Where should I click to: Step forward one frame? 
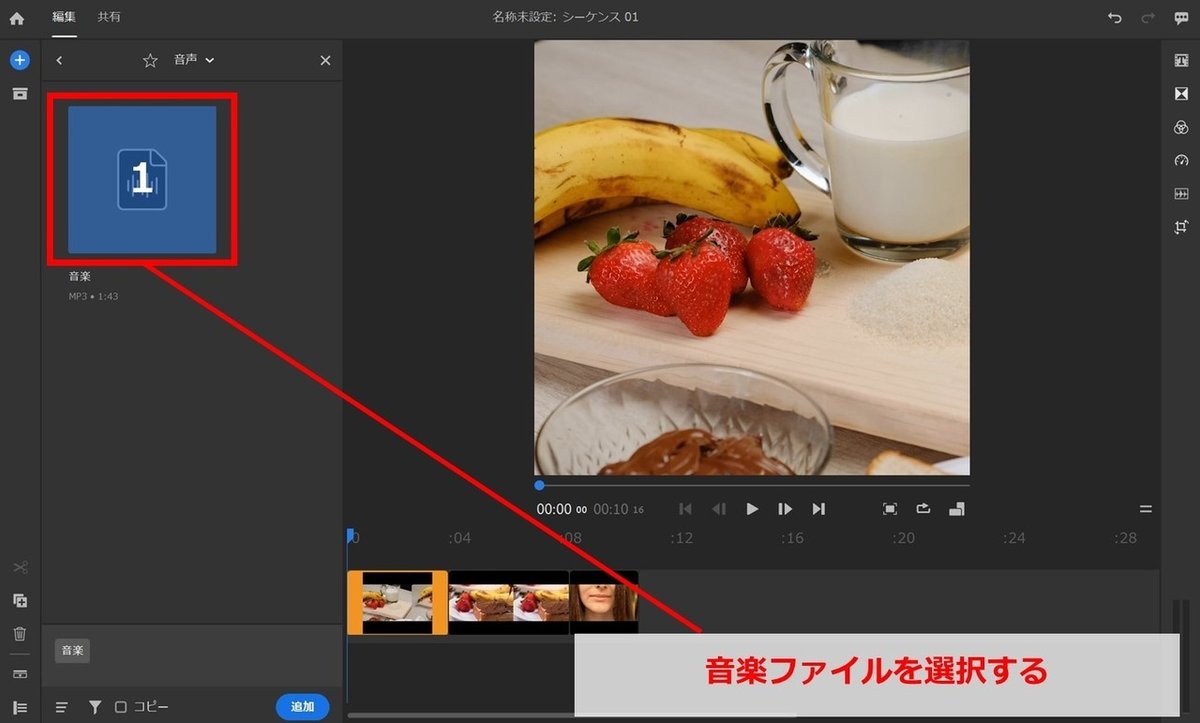pyautogui.click(x=785, y=509)
